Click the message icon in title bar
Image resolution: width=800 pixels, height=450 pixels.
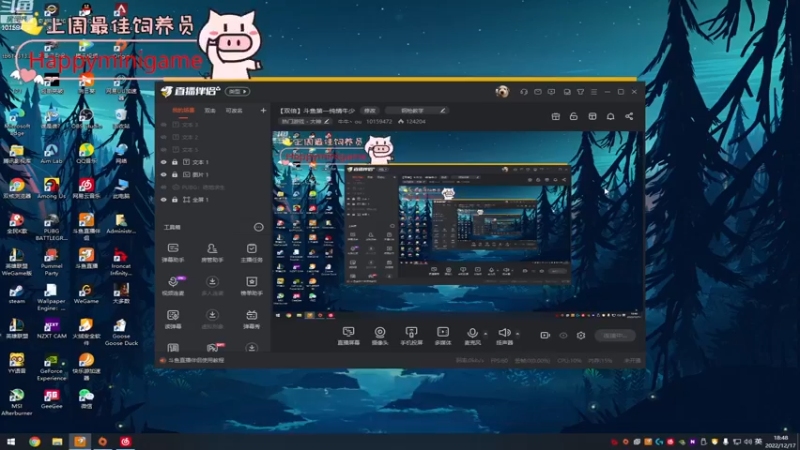click(x=538, y=92)
